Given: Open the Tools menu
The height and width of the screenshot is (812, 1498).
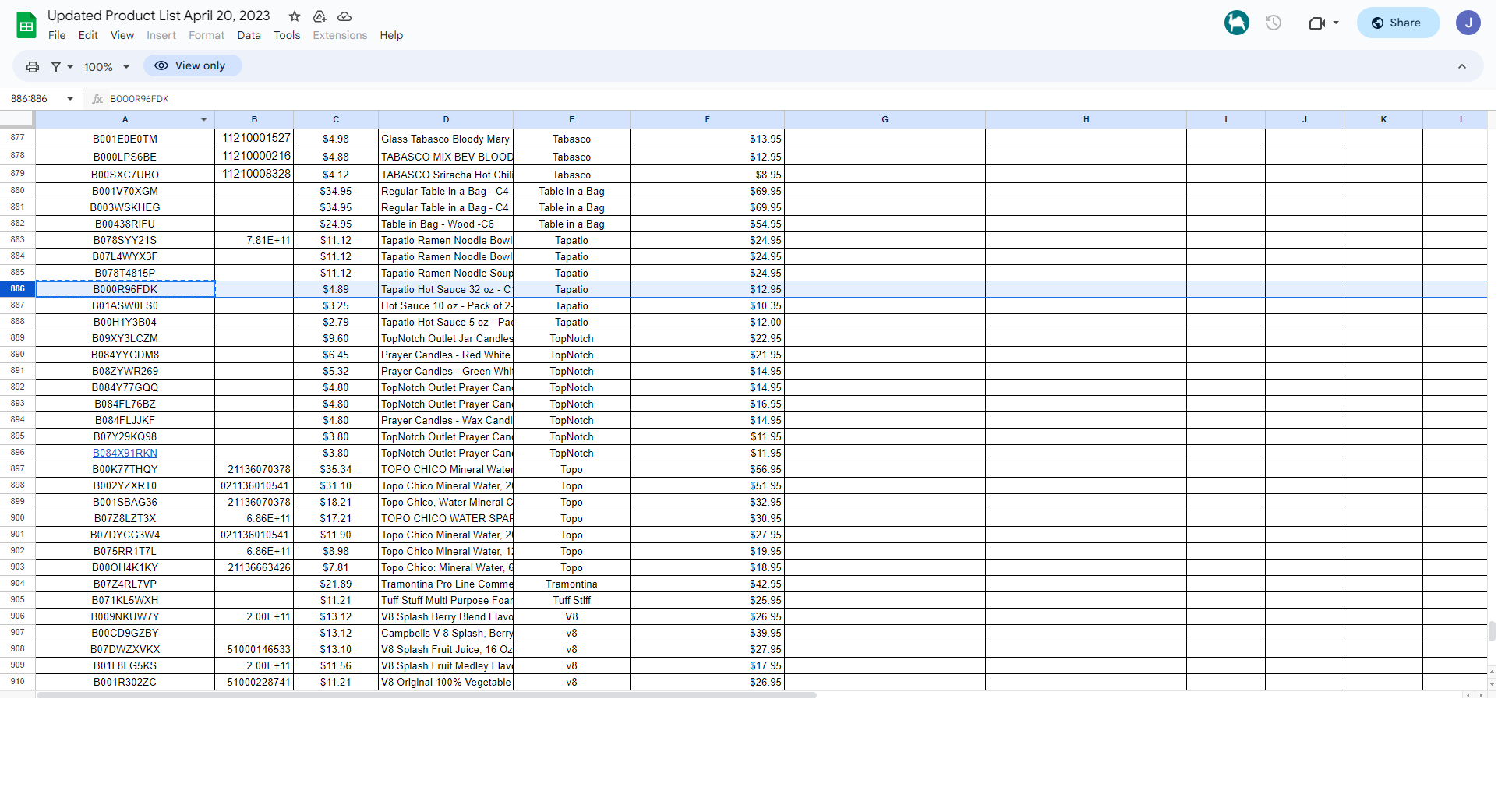Looking at the screenshot, I should [x=287, y=35].
